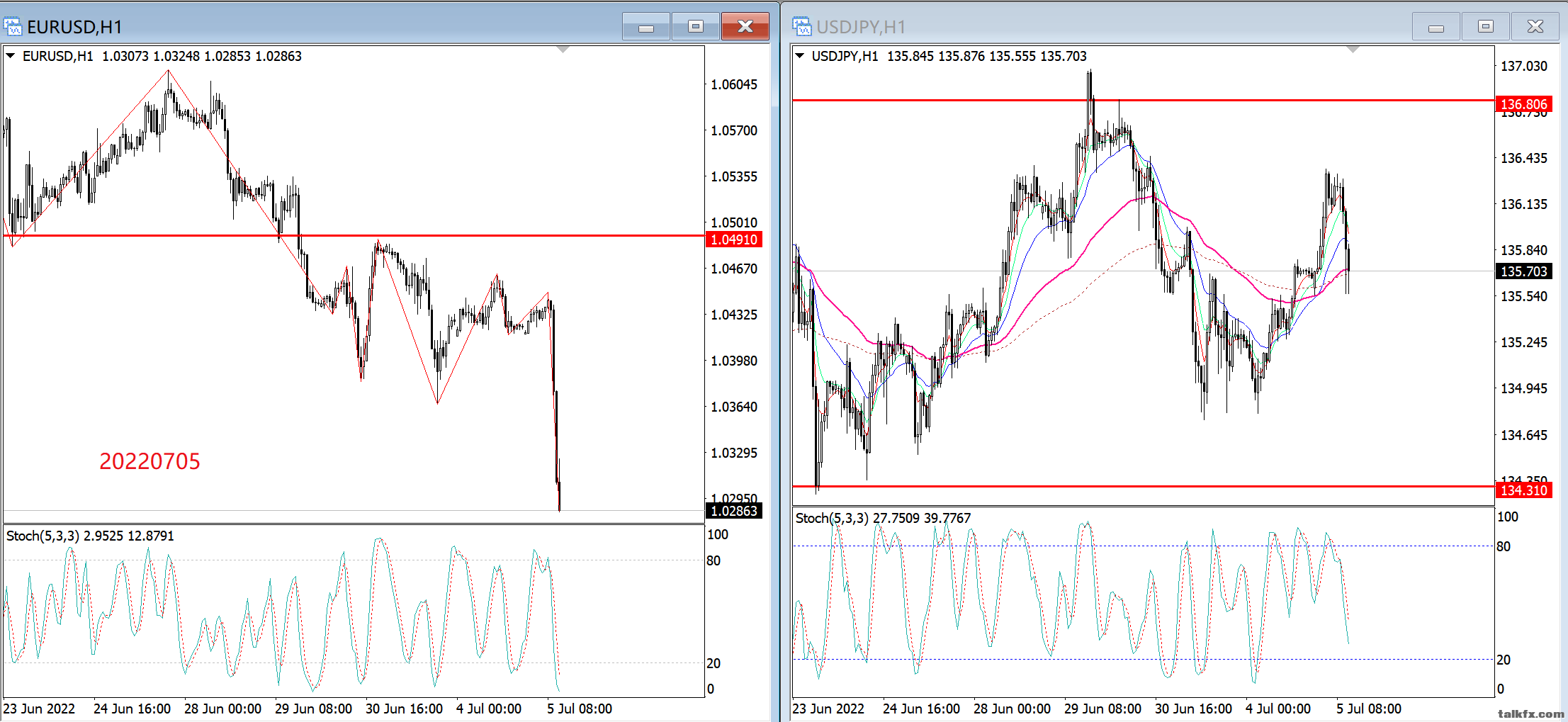This screenshot has width=1568, height=722.
Task: Click 137.030 on the USDJPY price scale
Action: pos(1524,66)
